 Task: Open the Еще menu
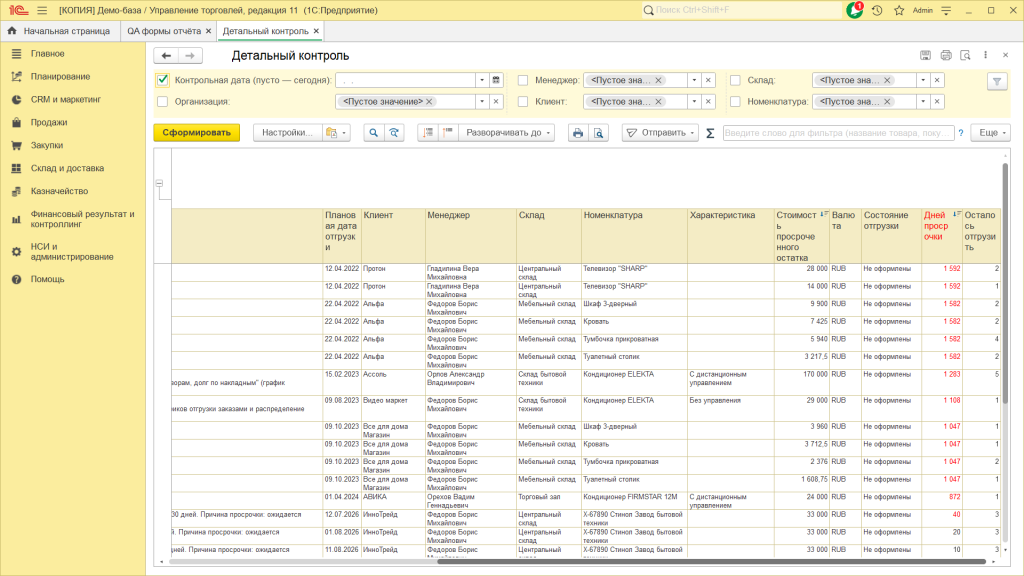[x=991, y=133]
